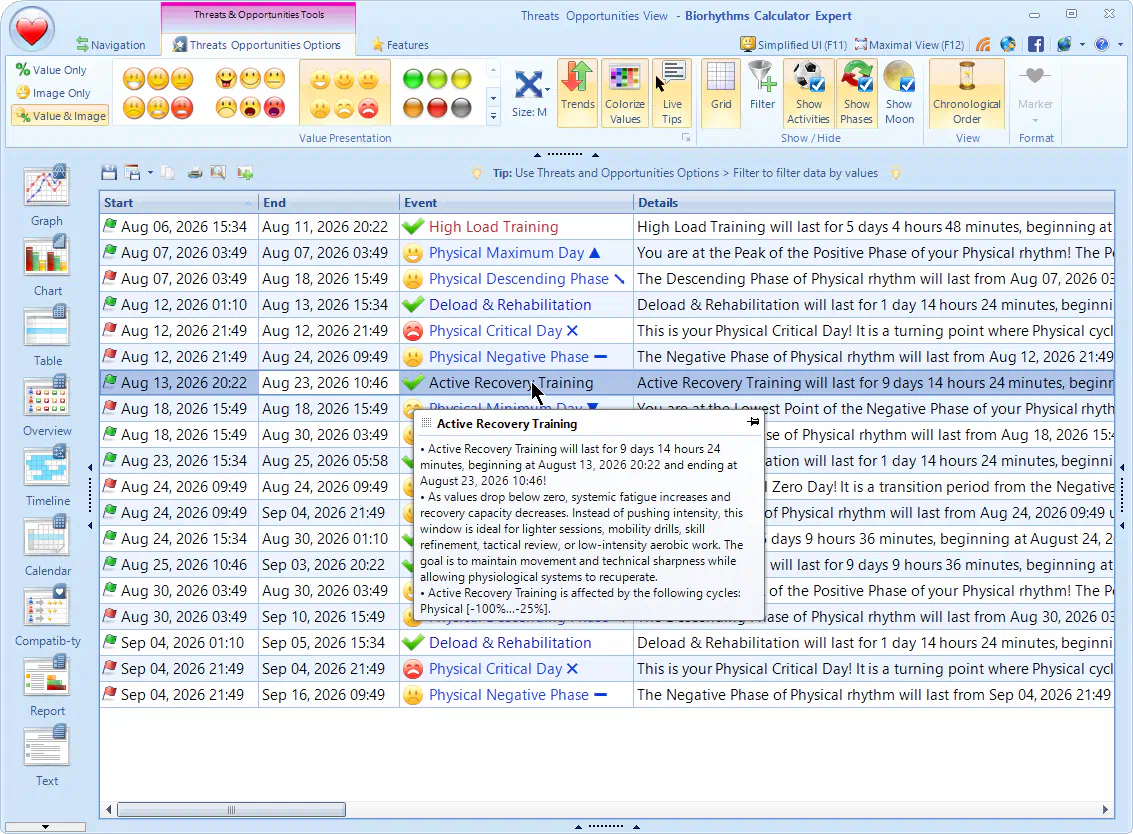This screenshot has height=834, width=1133.
Task: Open the Facebook icon in the title bar
Action: (x=1035, y=44)
